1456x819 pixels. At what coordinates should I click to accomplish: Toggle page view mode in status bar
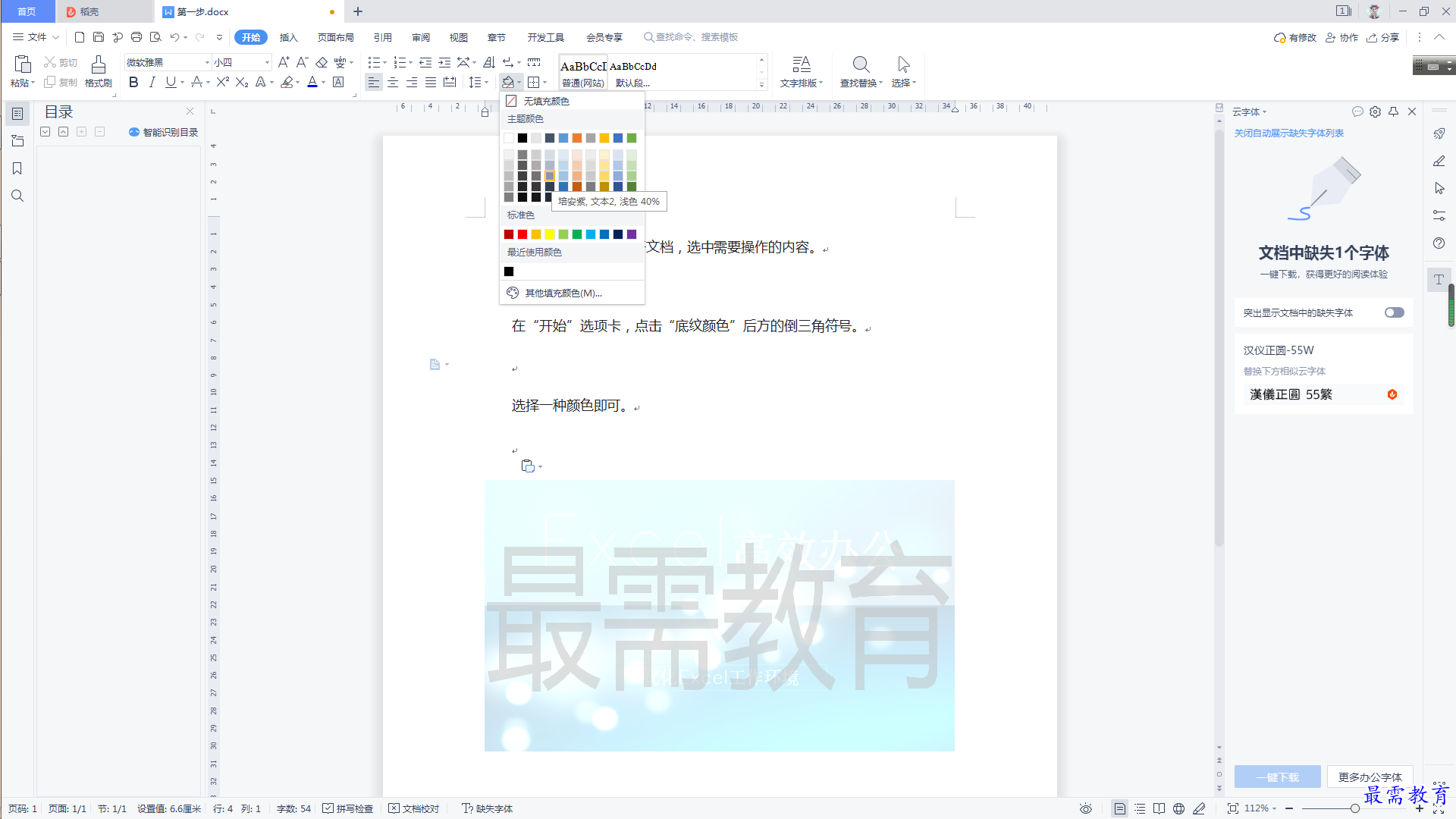click(x=1119, y=808)
